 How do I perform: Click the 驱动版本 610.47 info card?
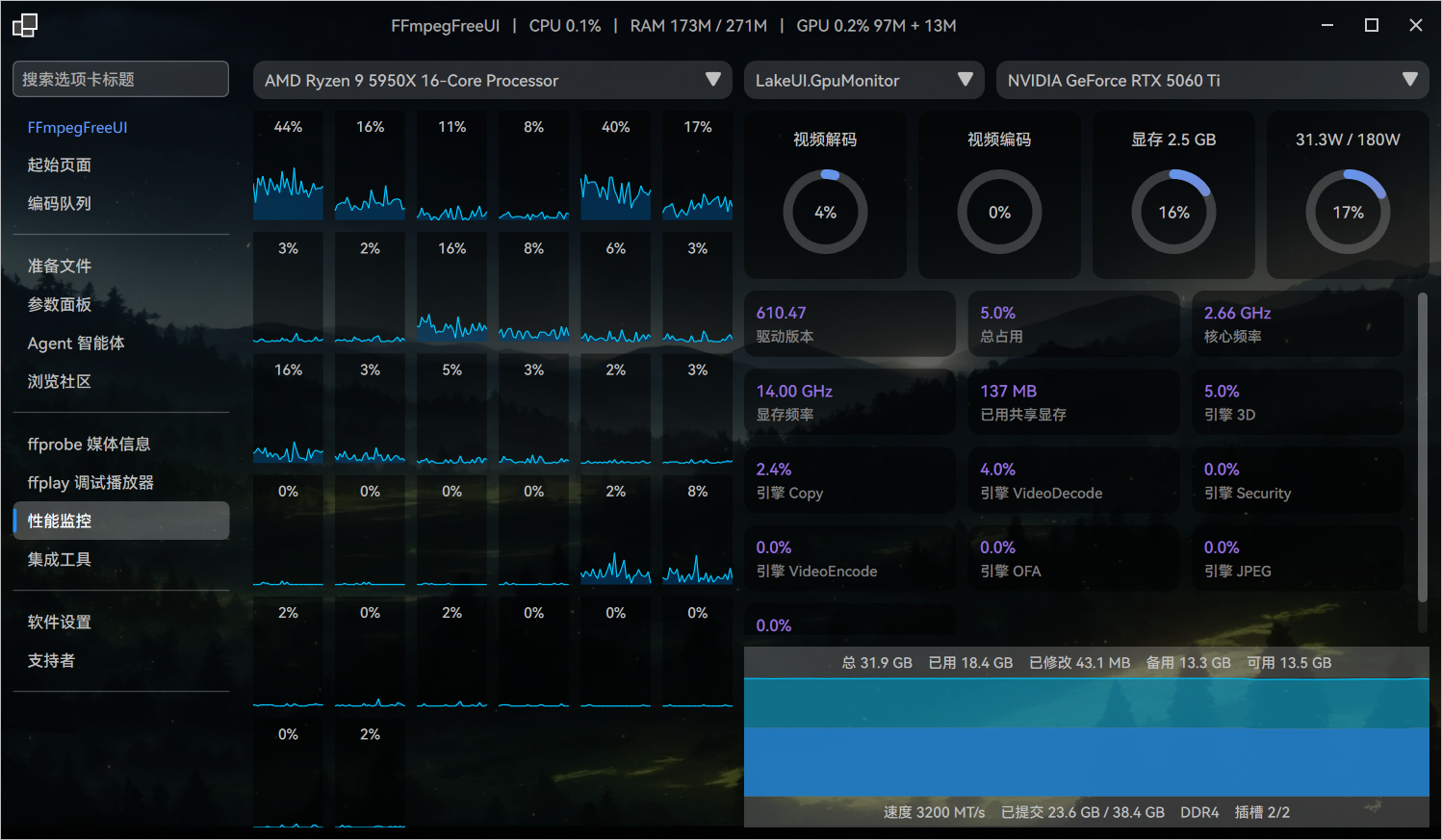pyautogui.click(x=850, y=324)
